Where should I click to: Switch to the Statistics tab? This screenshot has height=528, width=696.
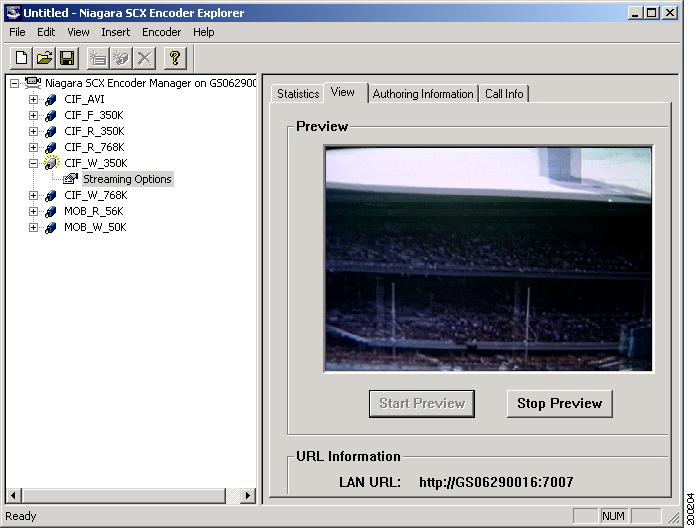(x=298, y=94)
